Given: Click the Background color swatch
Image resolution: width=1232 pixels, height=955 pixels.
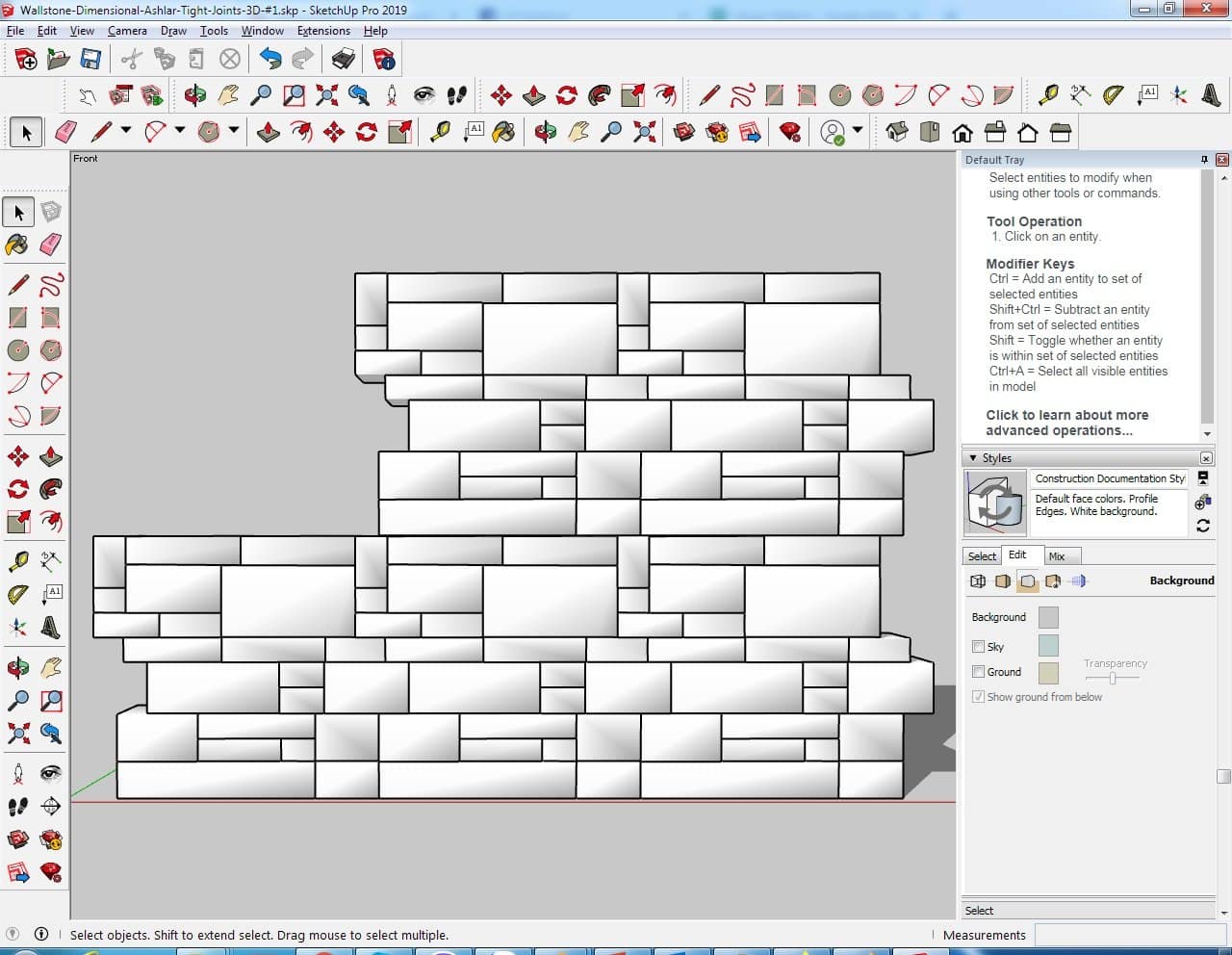Looking at the screenshot, I should point(1048,617).
